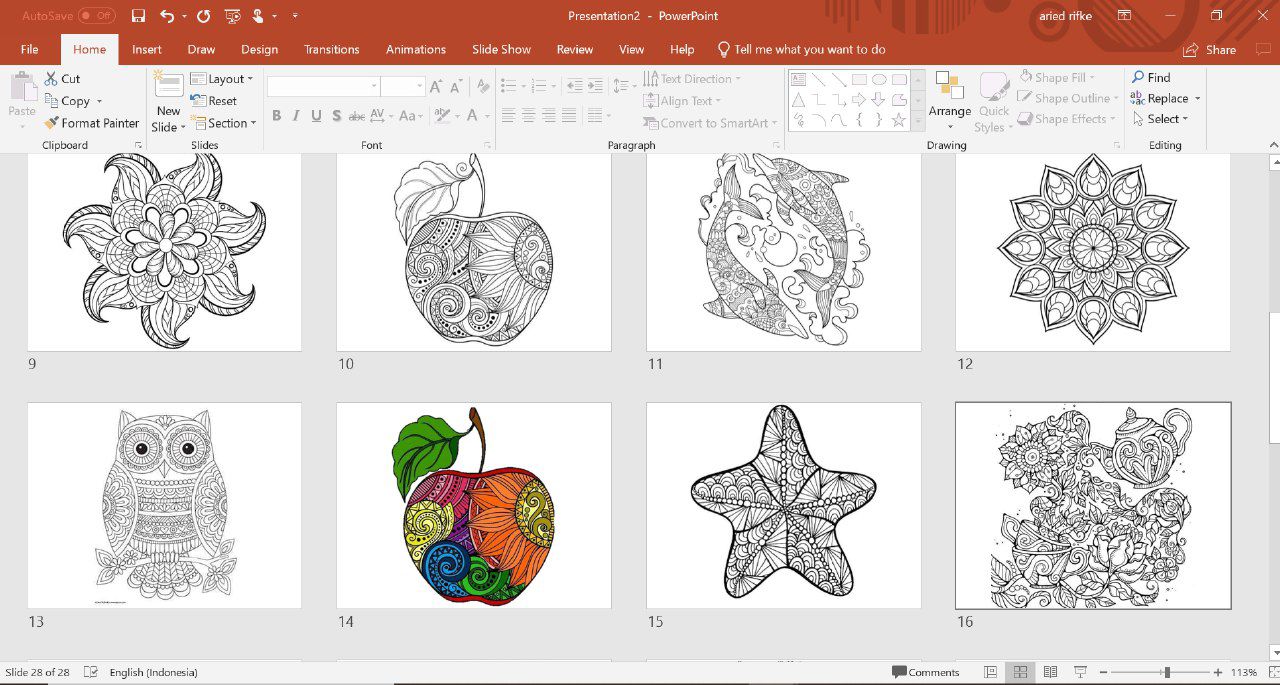Switch to Reading View in status bar
1280x685 pixels.
tap(1050, 672)
